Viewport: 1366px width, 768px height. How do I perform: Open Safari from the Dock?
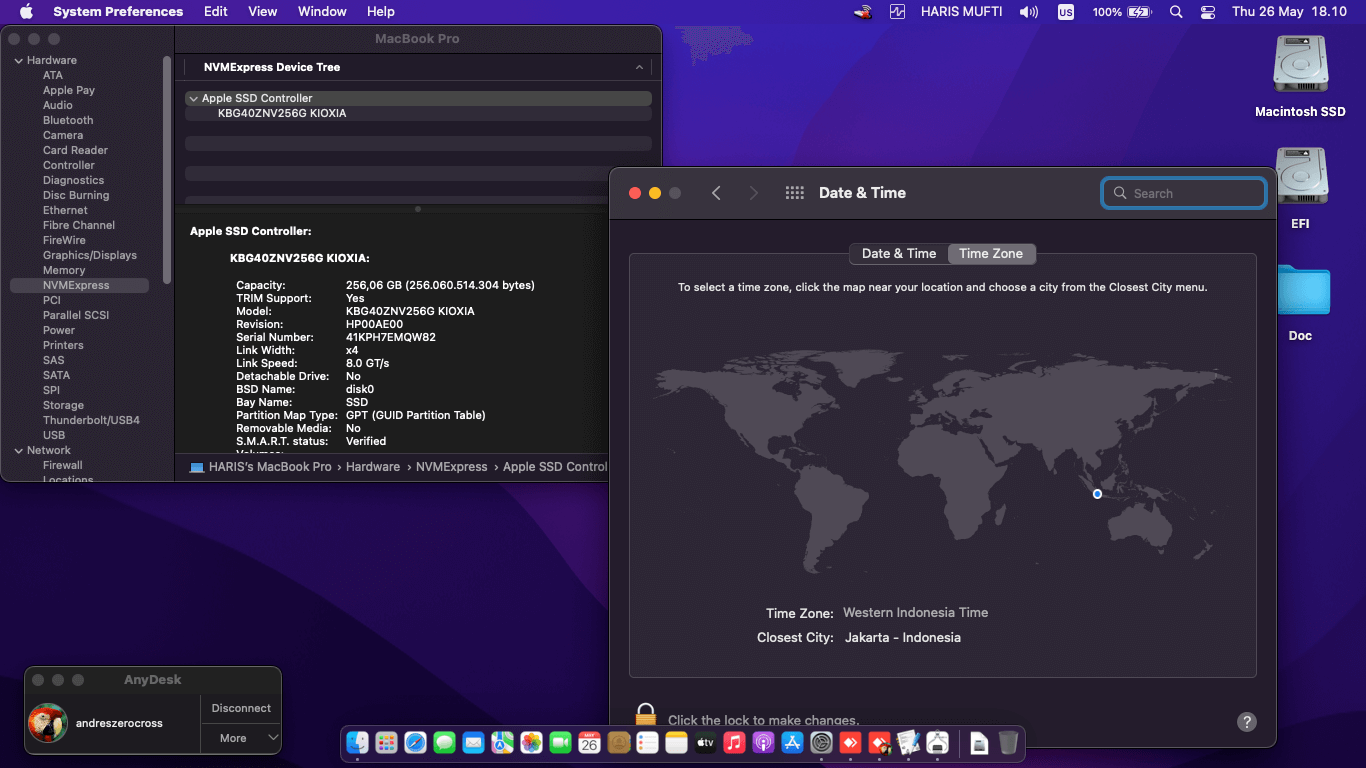415,743
